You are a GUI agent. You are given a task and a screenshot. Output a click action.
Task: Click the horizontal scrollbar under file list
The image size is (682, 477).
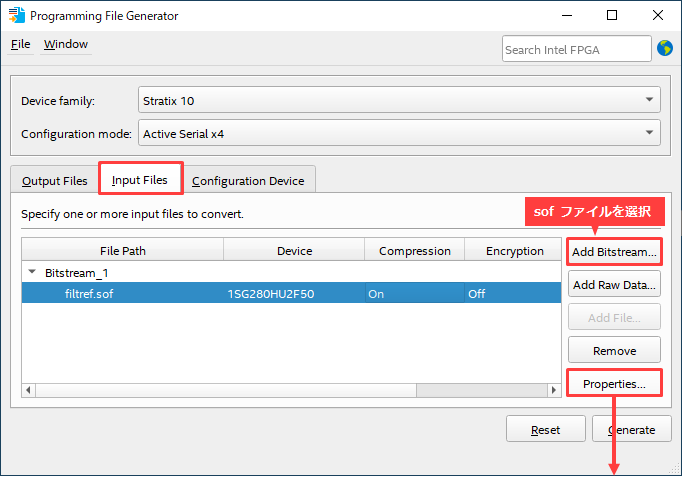[x=290, y=390]
